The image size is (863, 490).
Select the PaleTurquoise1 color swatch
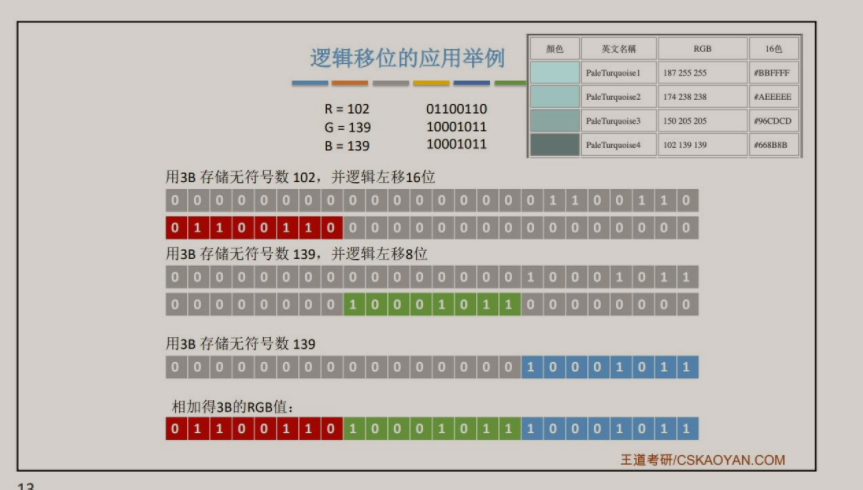(x=555, y=73)
